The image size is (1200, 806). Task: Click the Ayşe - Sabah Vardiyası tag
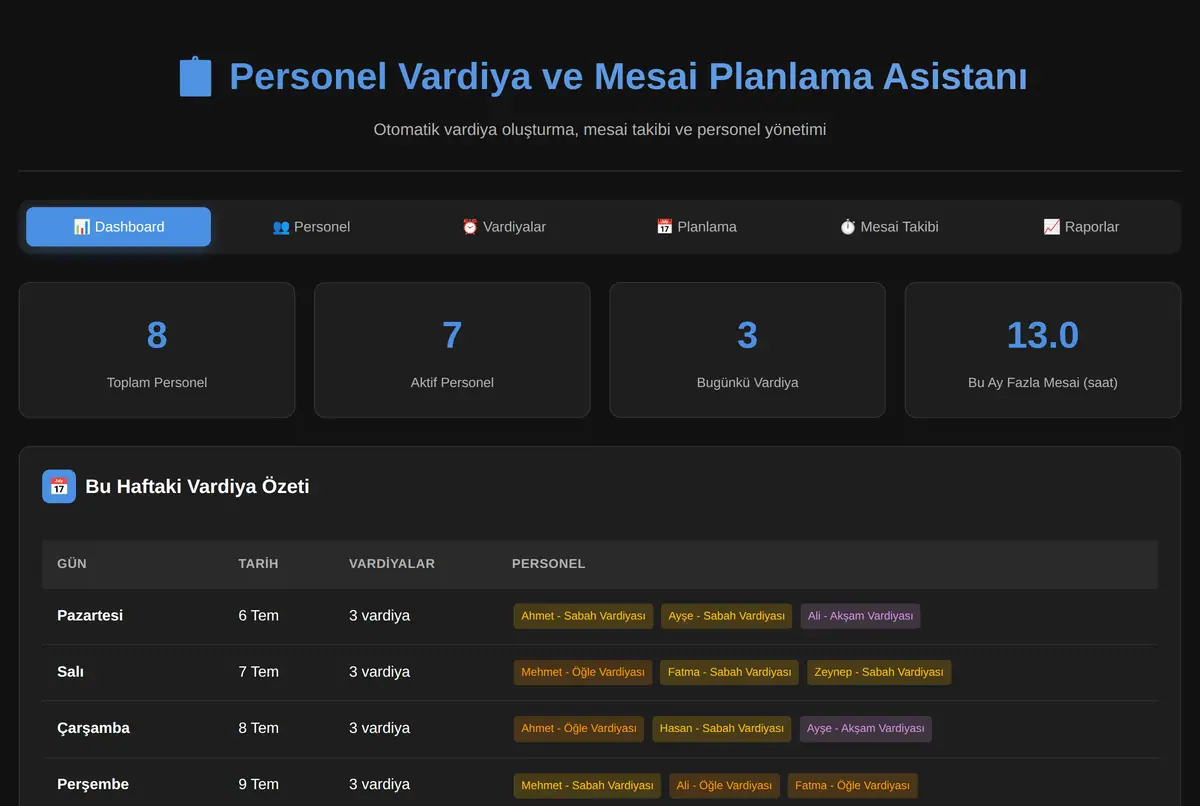pyautogui.click(x=726, y=616)
